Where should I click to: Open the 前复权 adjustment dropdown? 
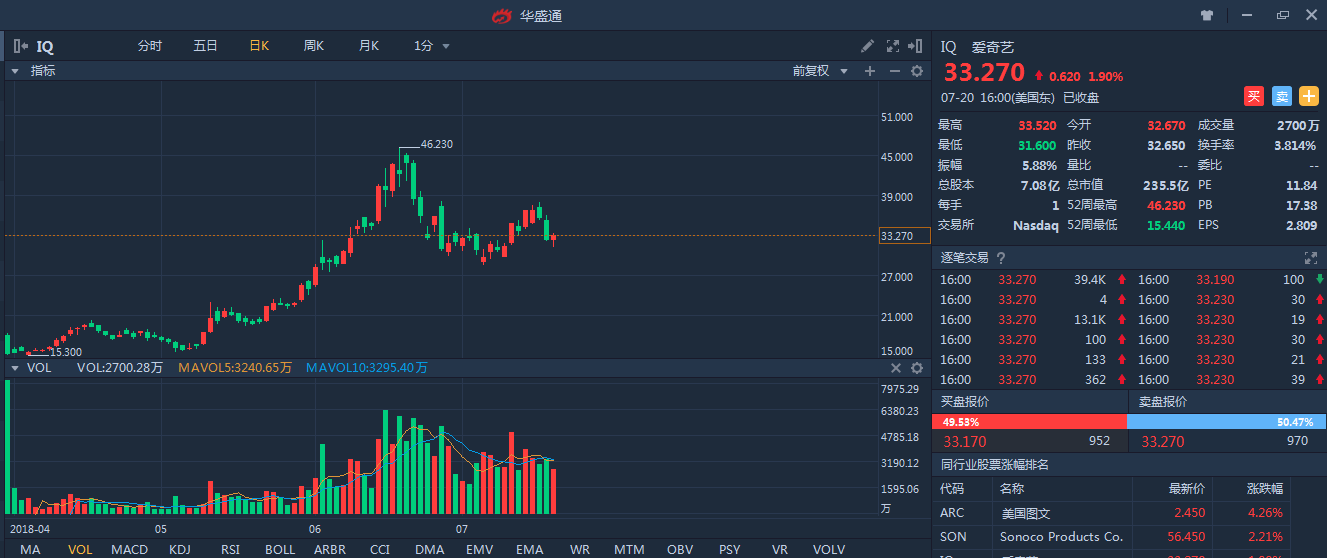pos(820,71)
